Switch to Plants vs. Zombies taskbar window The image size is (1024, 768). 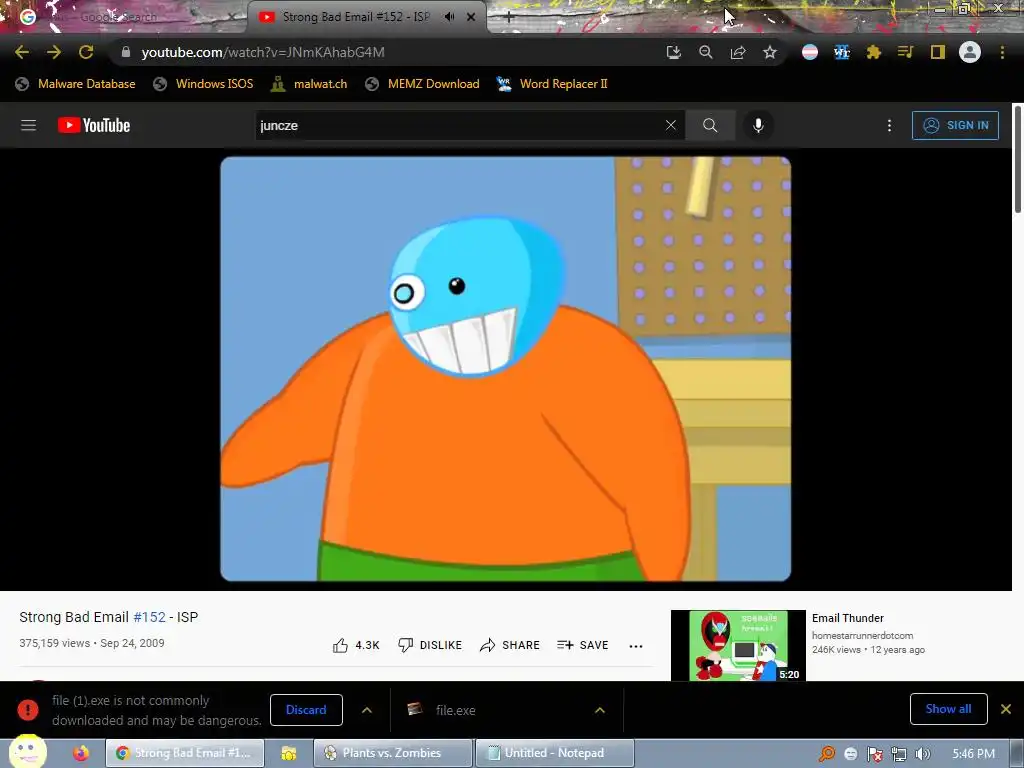[392, 753]
